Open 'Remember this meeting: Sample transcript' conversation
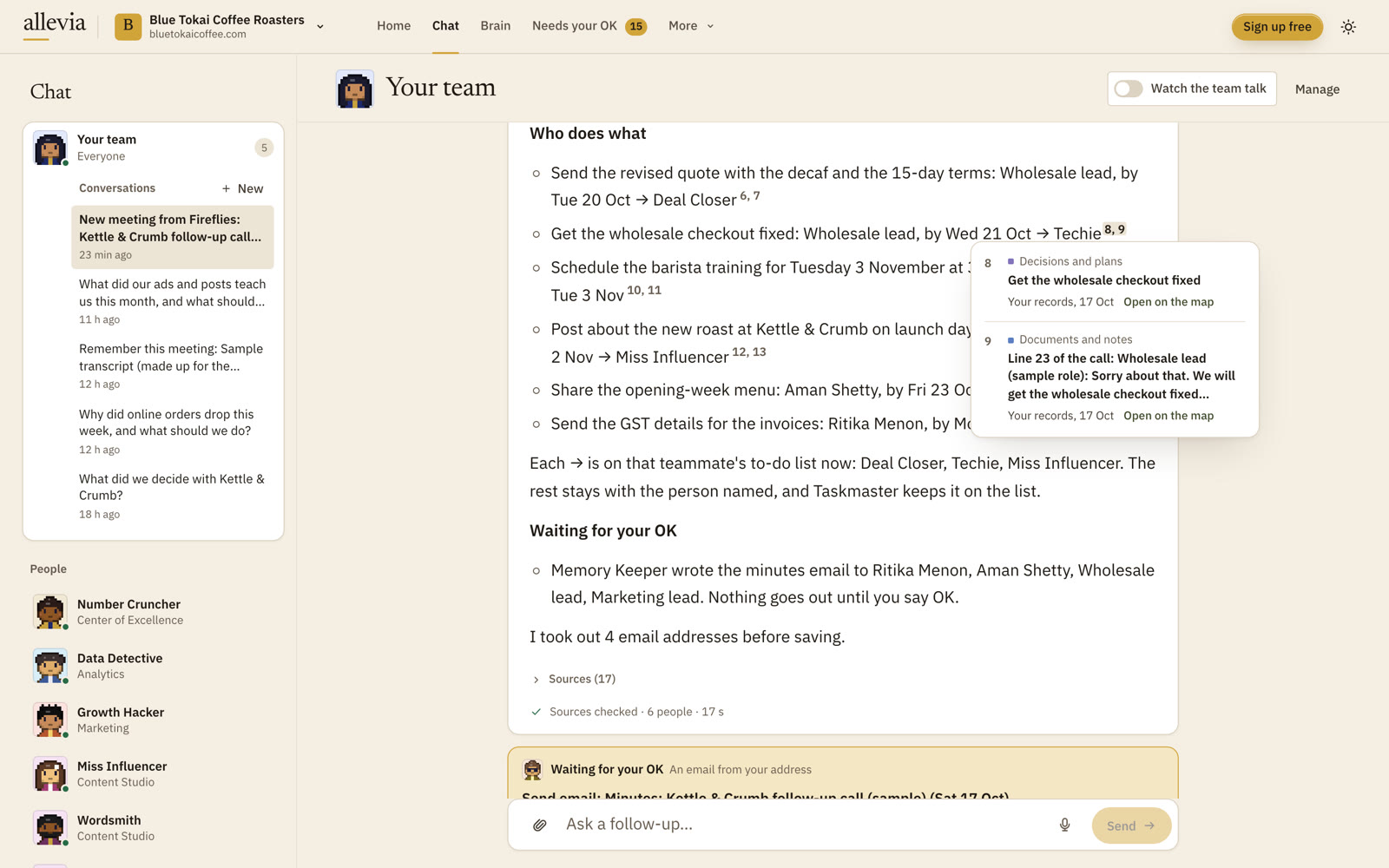Screen dimensions: 1389x868 click(172, 365)
